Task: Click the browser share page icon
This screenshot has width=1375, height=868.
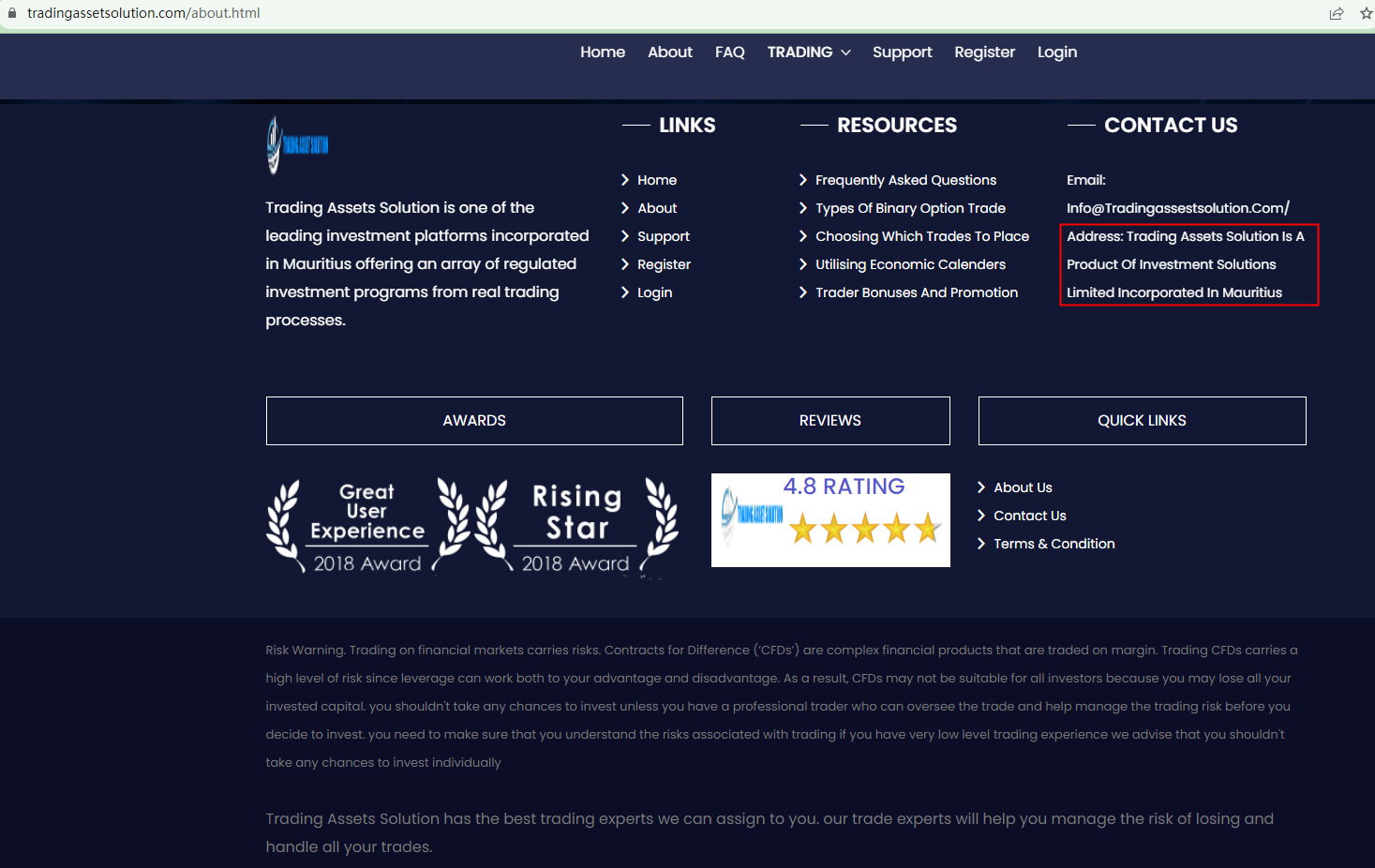Action: pyautogui.click(x=1336, y=13)
